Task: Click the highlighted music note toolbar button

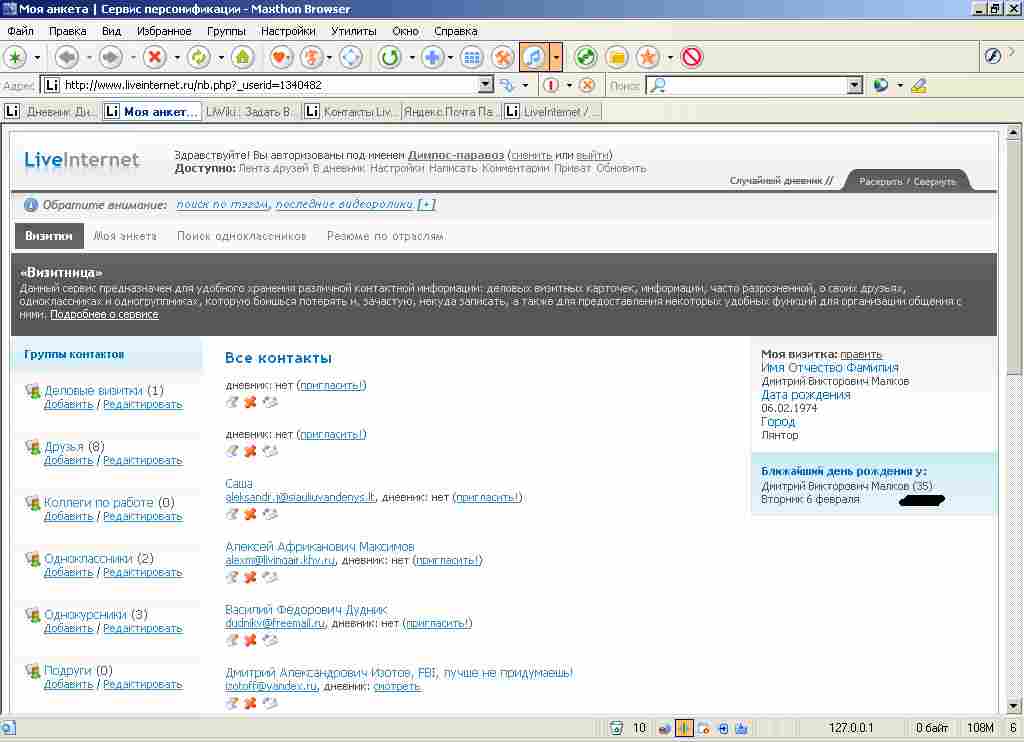Action: pyautogui.click(x=534, y=57)
